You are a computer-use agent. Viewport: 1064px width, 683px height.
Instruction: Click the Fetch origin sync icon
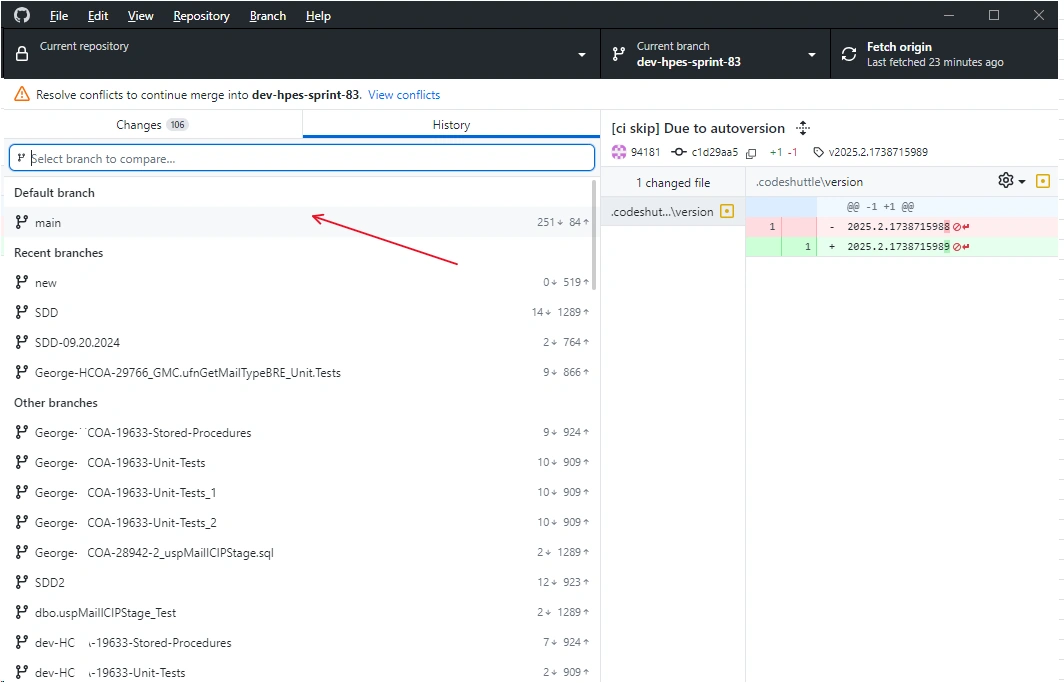[x=849, y=54]
